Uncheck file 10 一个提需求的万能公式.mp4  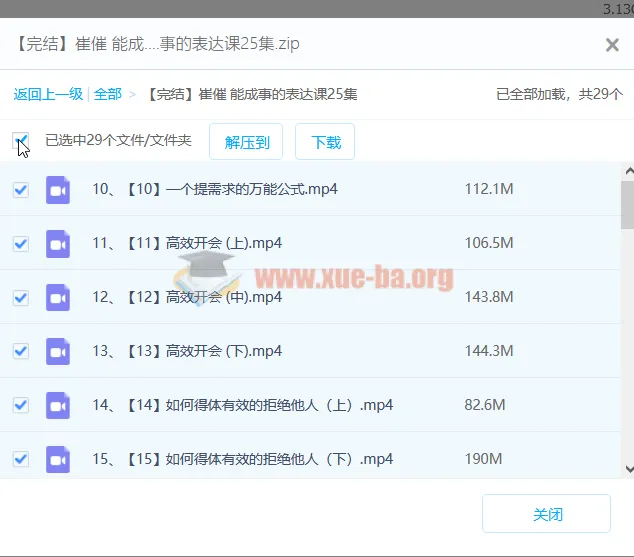coord(21,189)
